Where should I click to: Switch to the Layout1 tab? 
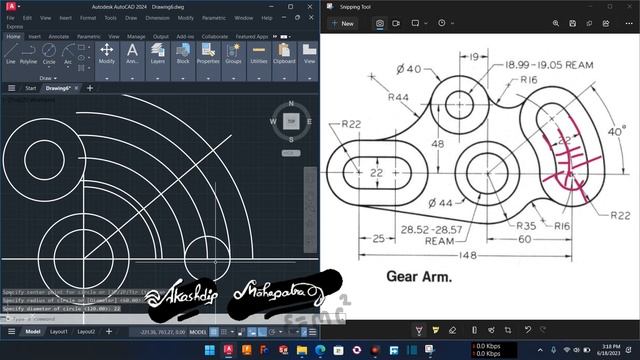(x=59, y=332)
